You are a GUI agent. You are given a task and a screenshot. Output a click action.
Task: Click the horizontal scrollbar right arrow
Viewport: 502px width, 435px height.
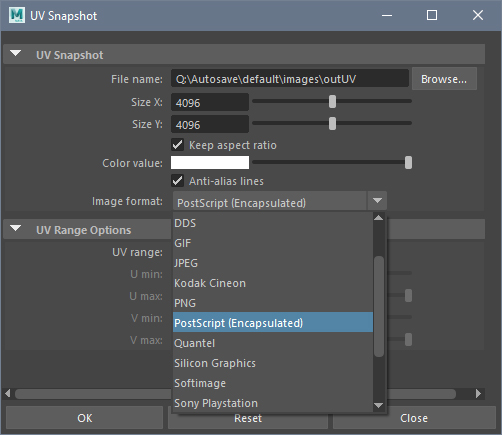478,393
